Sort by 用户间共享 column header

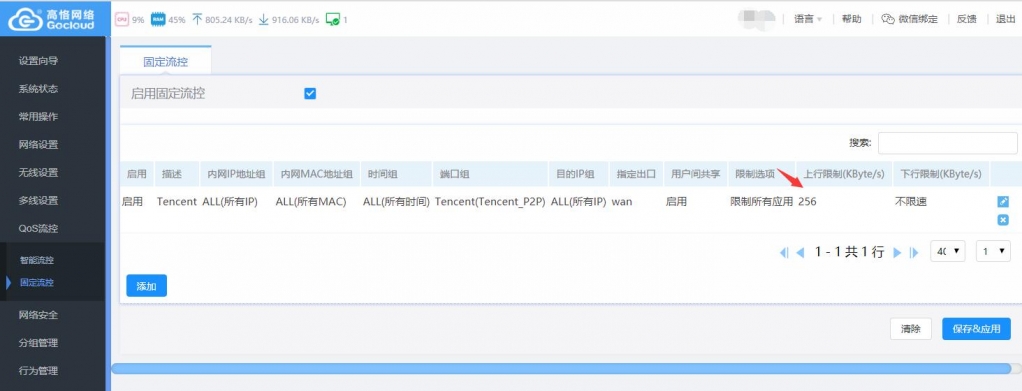[695, 174]
